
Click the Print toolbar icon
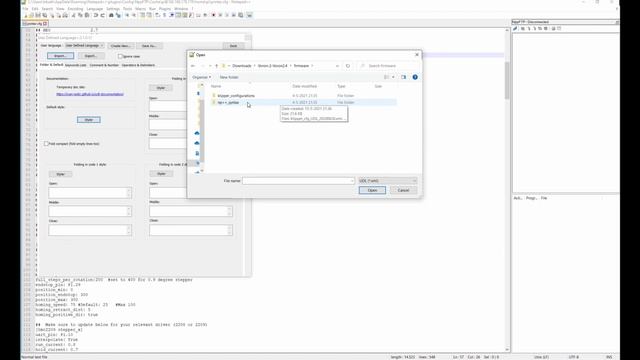65,15
